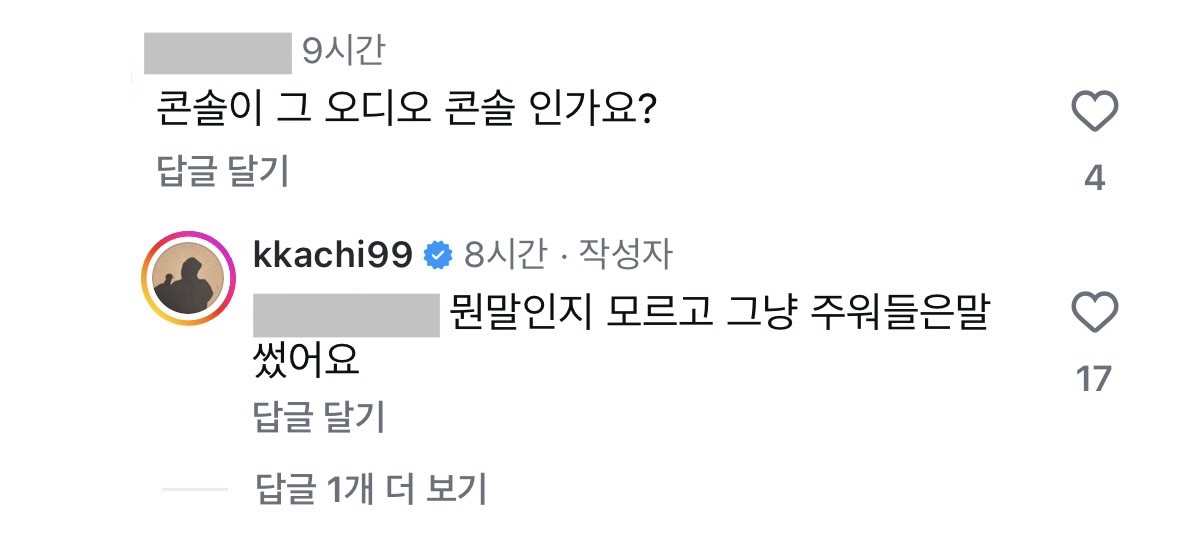Click the blue verified badge
The height and width of the screenshot is (546, 1179).
(436, 256)
